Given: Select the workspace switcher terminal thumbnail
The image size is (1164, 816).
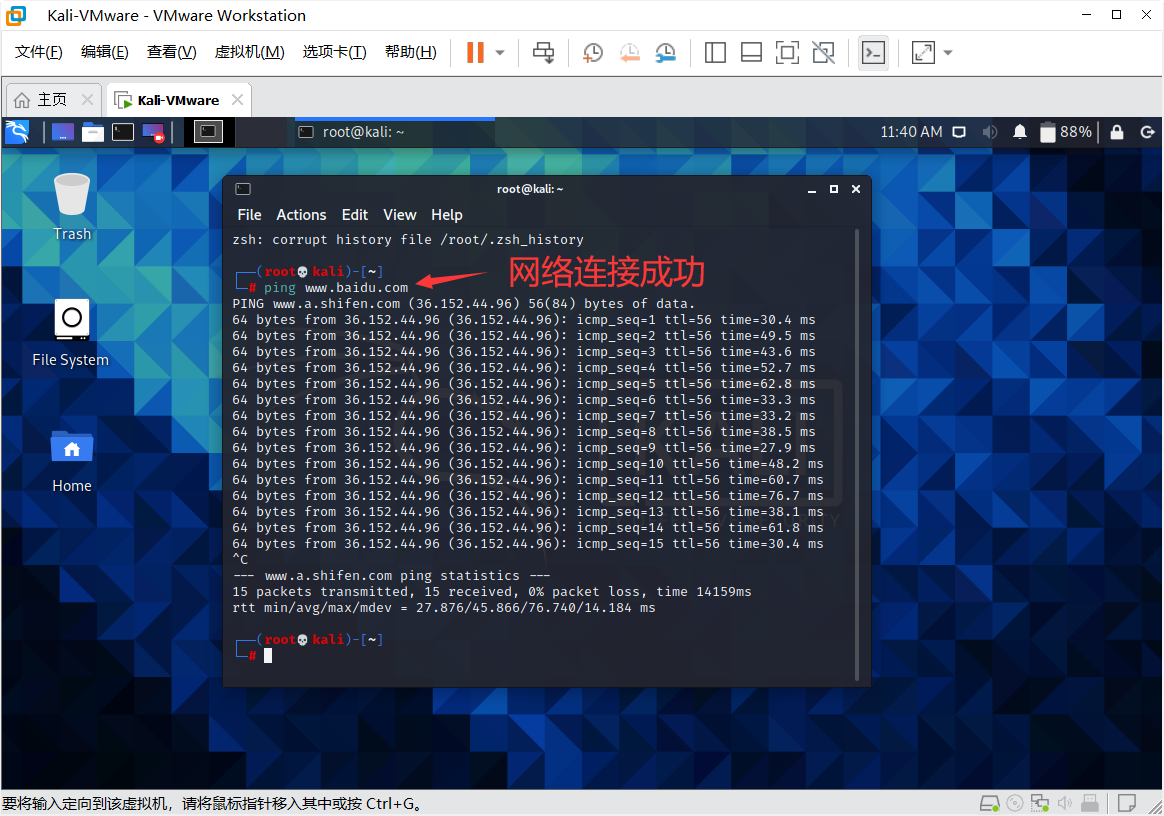Looking at the screenshot, I should click(209, 132).
